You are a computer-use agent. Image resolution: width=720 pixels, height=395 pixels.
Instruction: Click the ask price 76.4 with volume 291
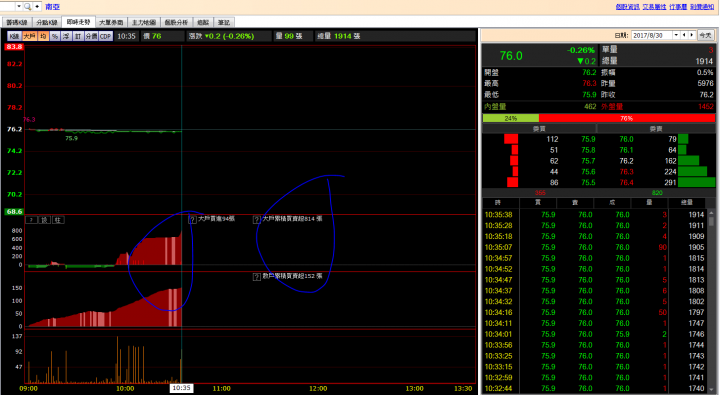626,182
